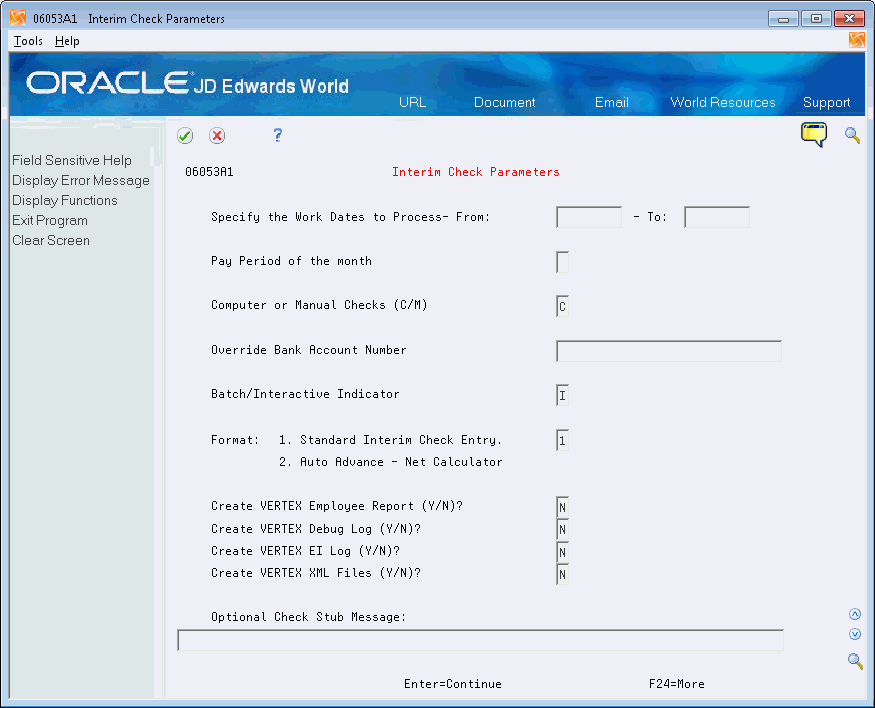875x708 pixels.
Task: Minimize the Interim Check Parameters window
Action: click(x=783, y=19)
